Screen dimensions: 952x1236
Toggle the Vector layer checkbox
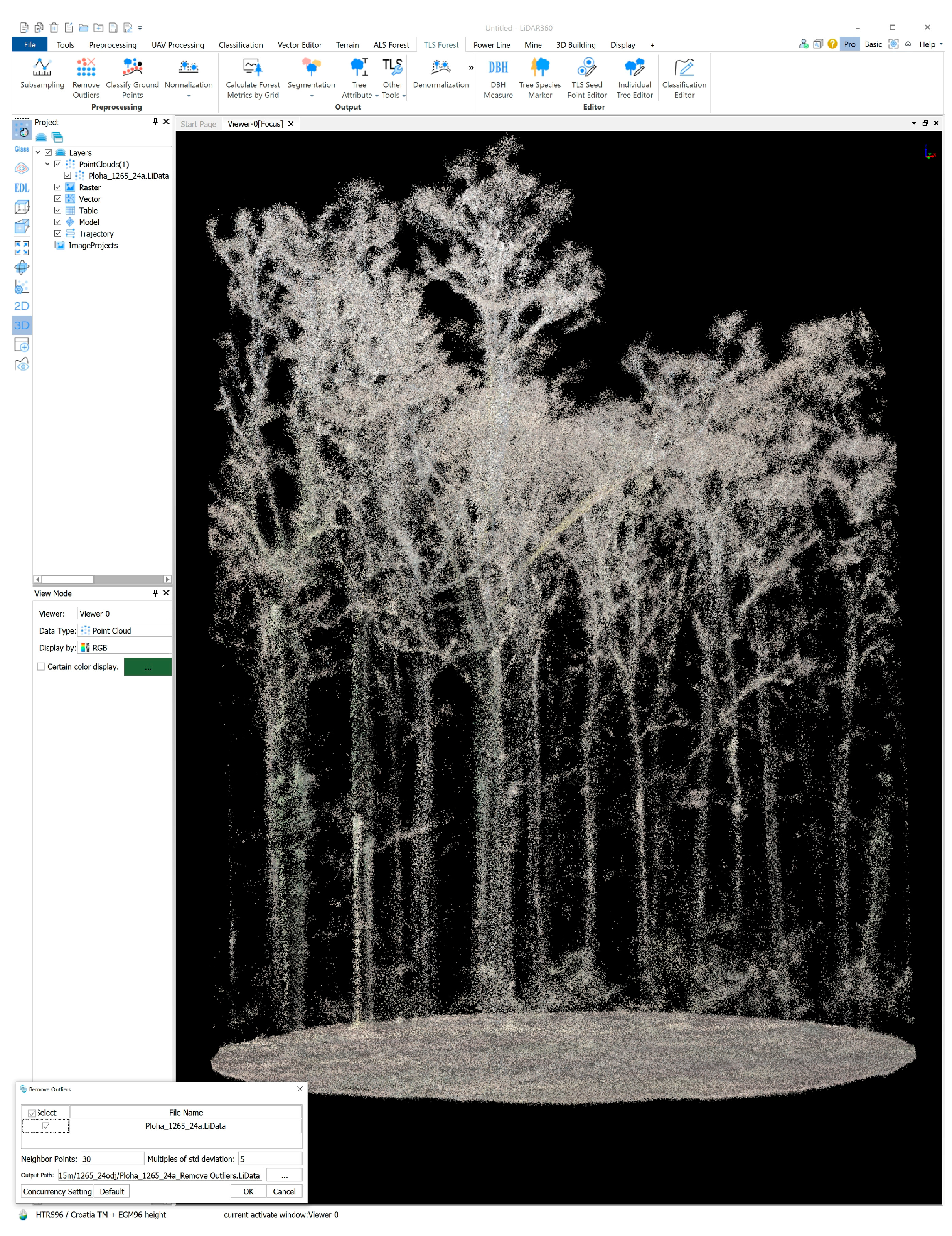click(x=58, y=199)
